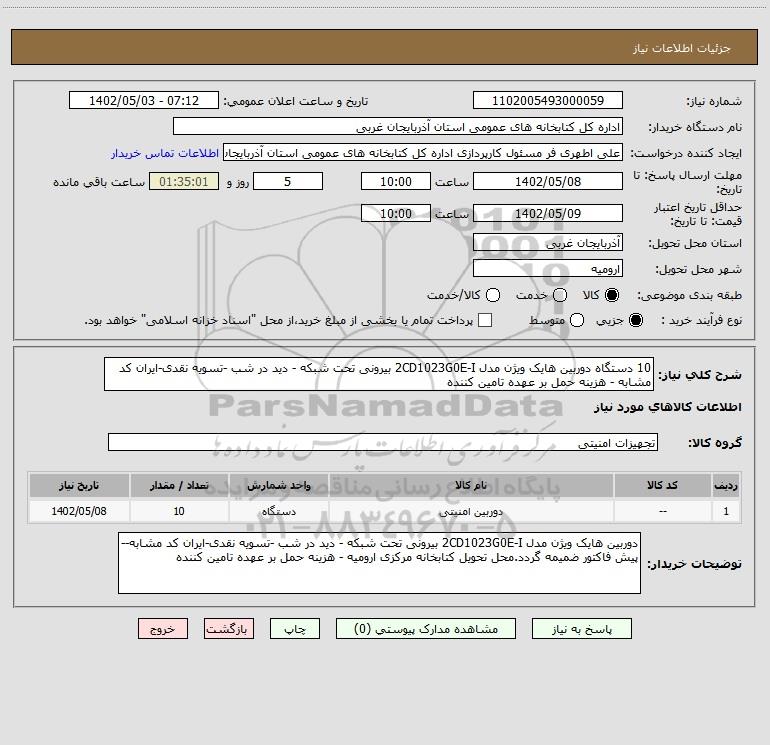The height and width of the screenshot is (745, 770).
Task: Select the کالا/خدمت radio option
Action: click(x=493, y=295)
